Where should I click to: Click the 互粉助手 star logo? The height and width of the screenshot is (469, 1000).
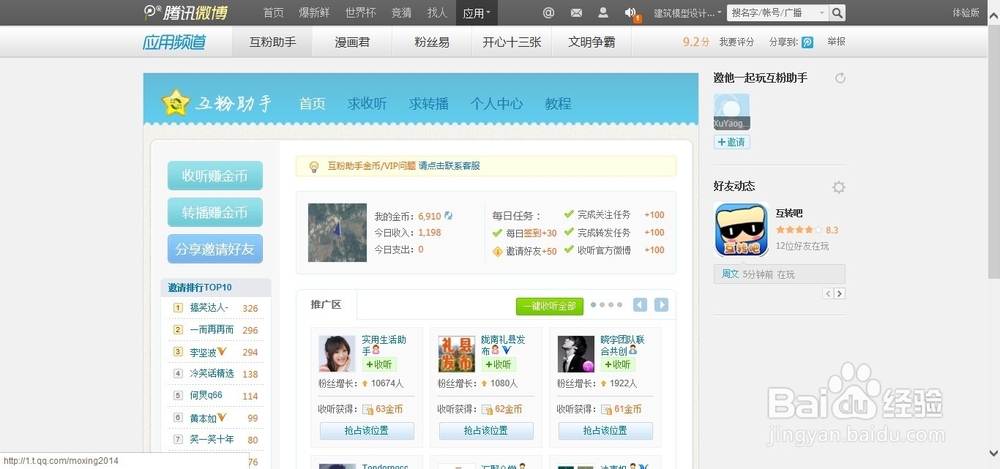(175, 102)
